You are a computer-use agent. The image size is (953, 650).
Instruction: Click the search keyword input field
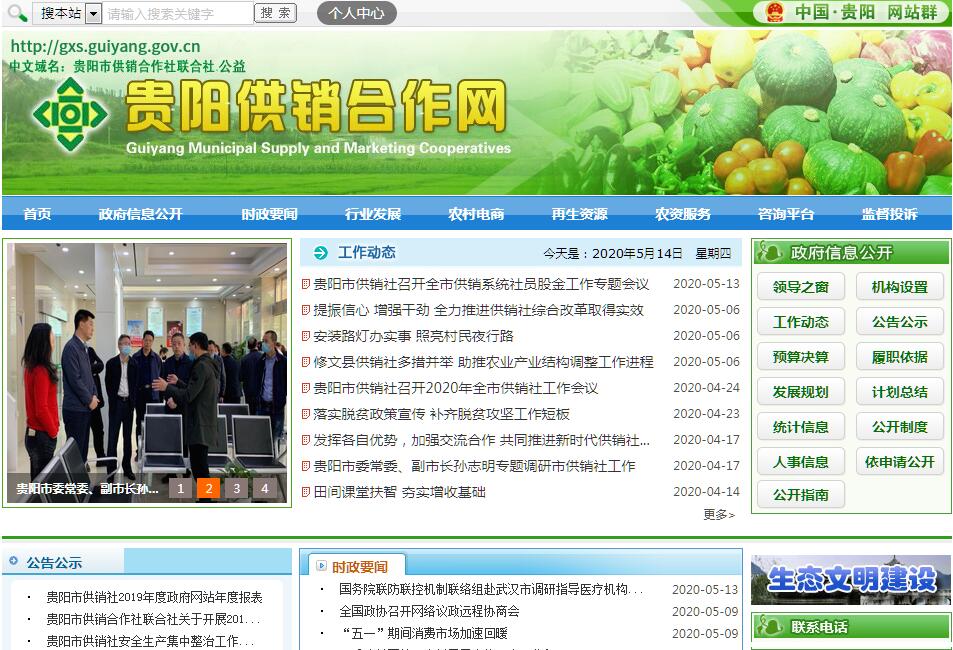[x=178, y=13]
